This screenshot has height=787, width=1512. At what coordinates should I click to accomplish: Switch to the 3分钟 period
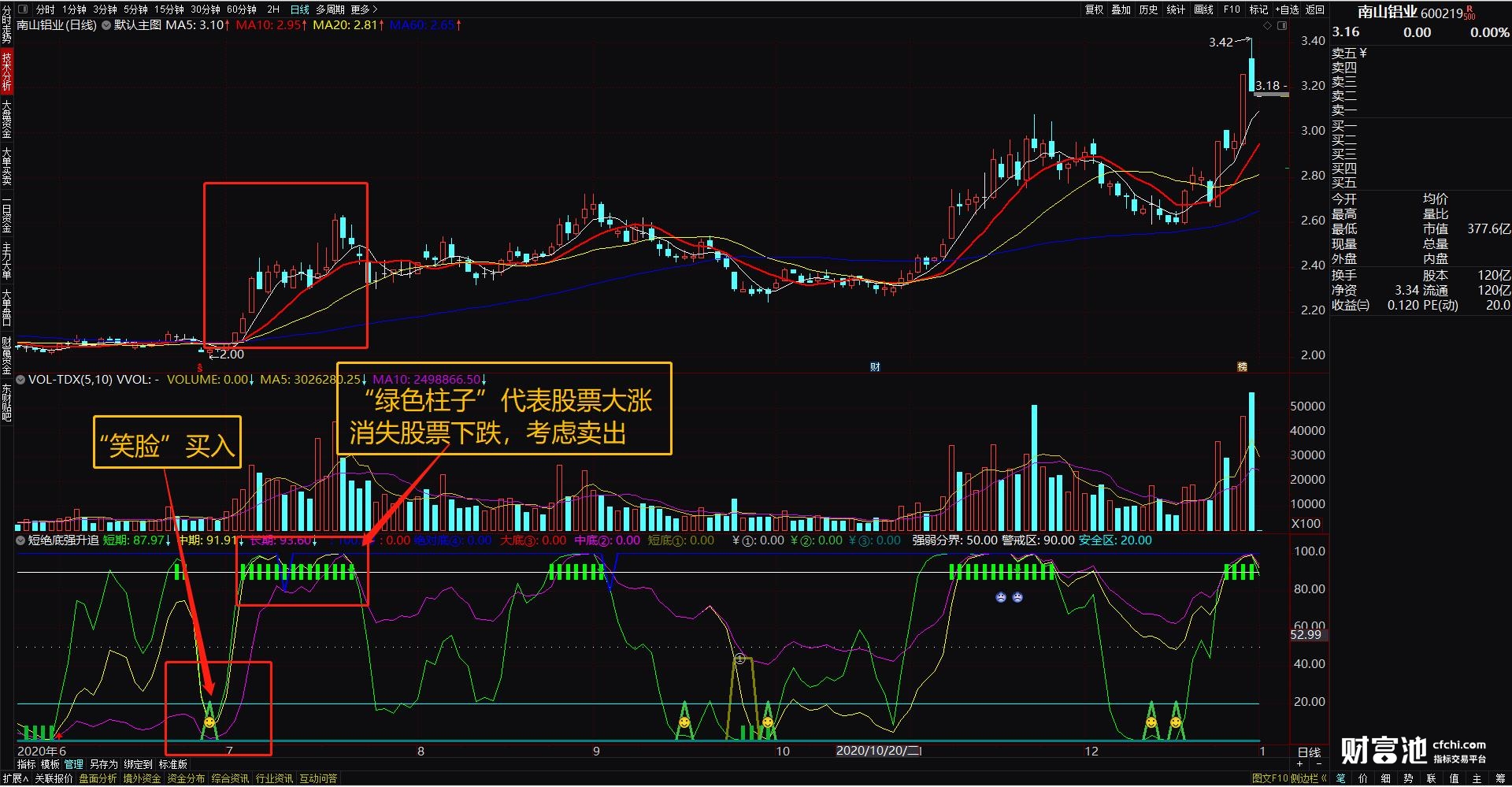pos(105,9)
